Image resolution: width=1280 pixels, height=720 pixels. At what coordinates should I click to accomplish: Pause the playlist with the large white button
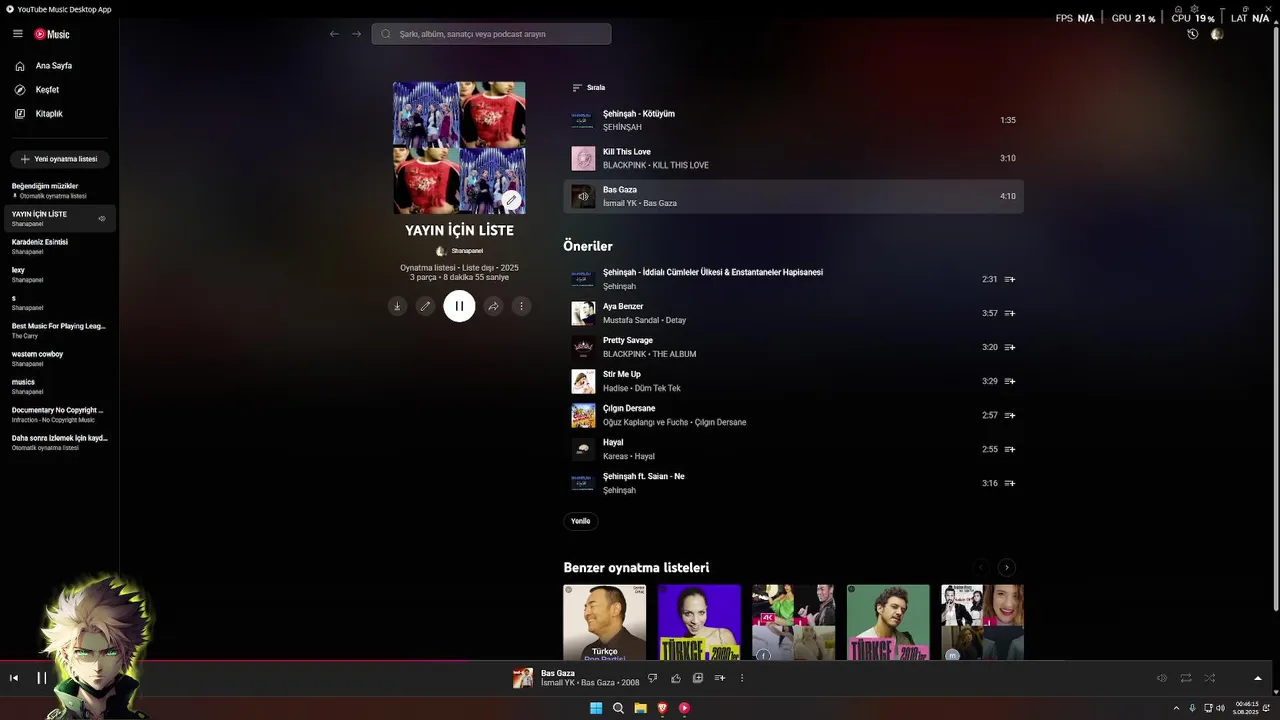coord(459,306)
